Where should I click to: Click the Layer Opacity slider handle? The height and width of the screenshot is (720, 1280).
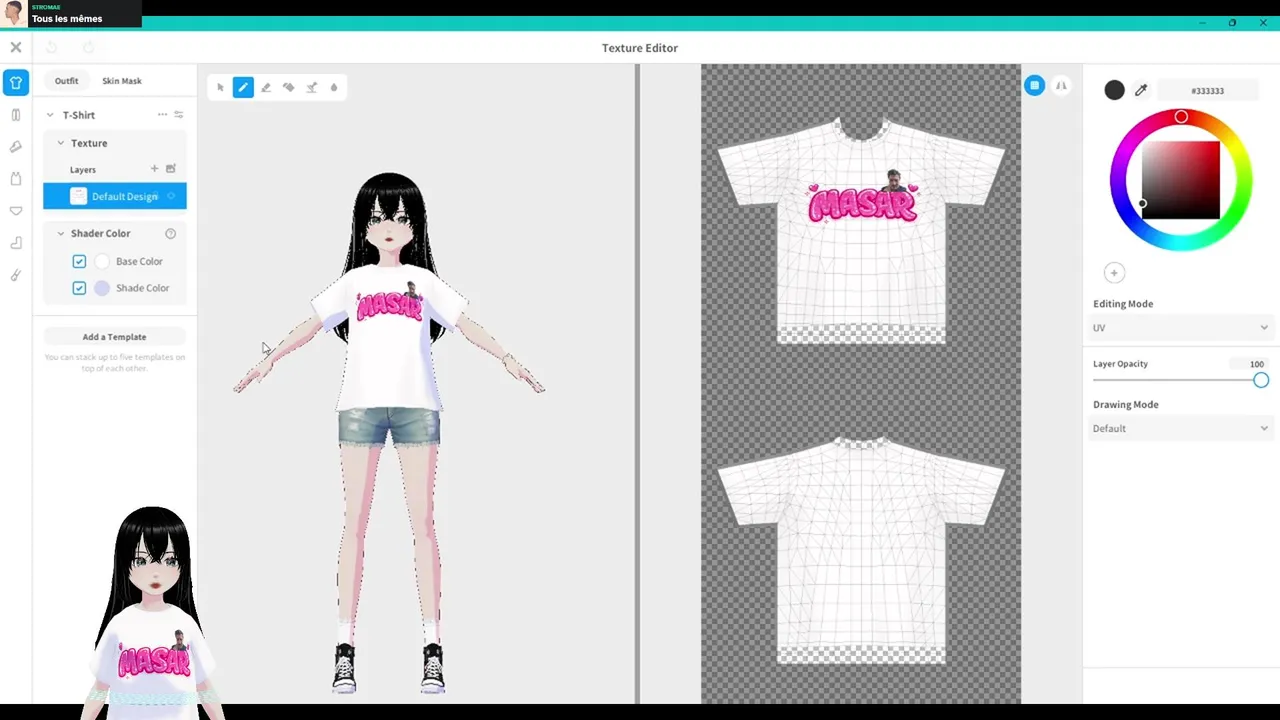[x=1261, y=380]
